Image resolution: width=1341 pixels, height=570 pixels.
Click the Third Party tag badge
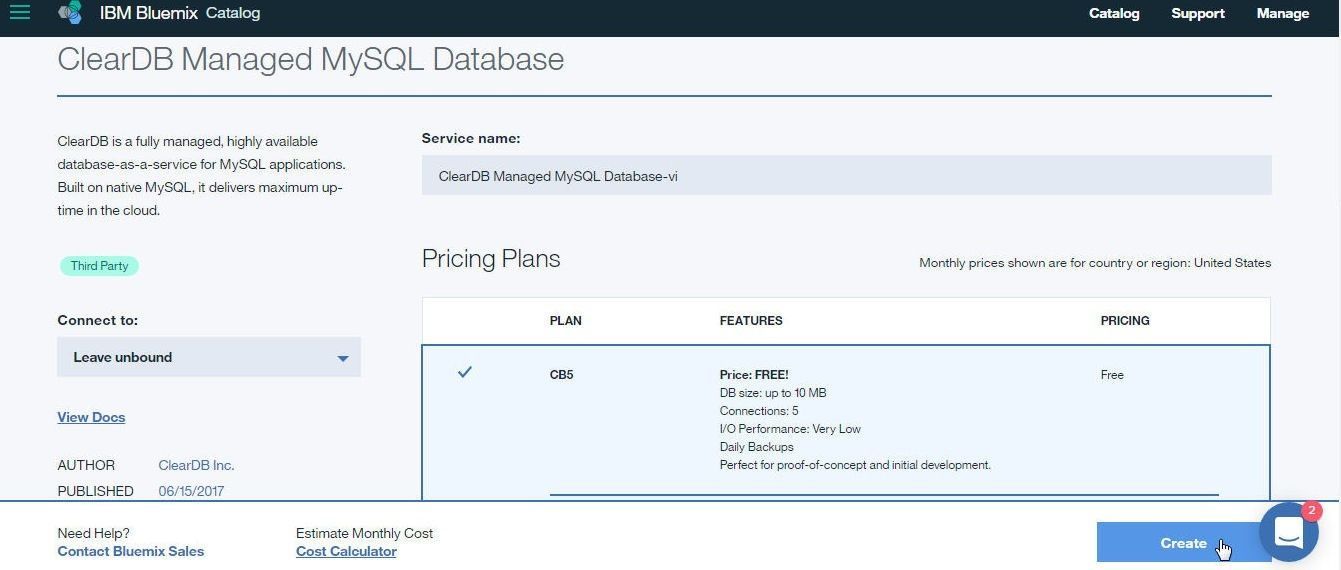point(99,266)
